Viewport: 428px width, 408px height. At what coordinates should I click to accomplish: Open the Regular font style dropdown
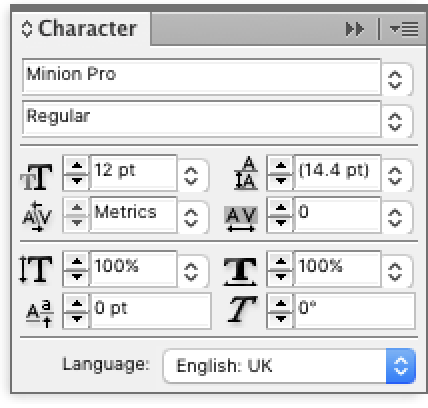(395, 121)
